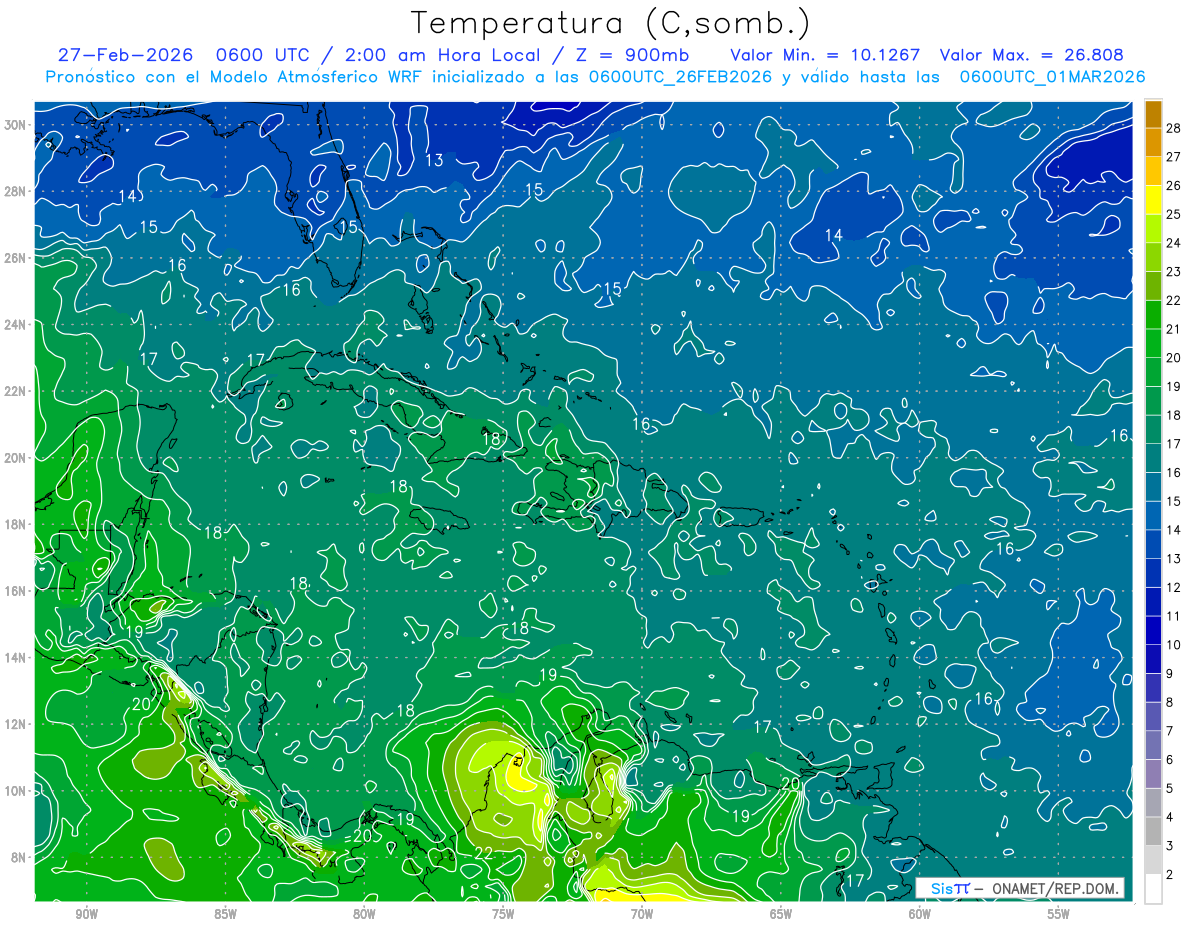1200x927 pixels.
Task: Click the colorbar swatch between 20 and 21
Action: click(x=1153, y=343)
